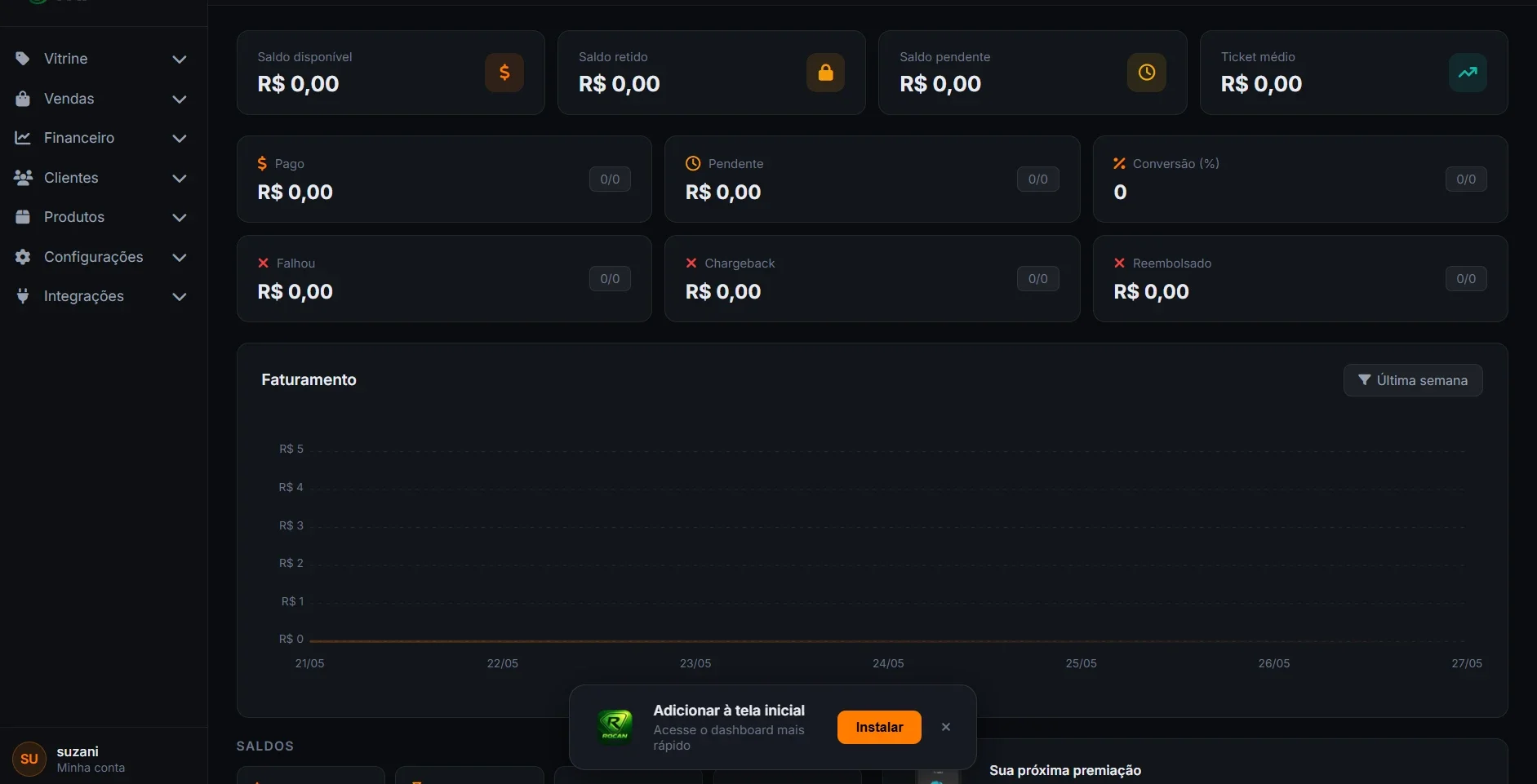This screenshot has width=1537, height=784.
Task: Expand the Vitrine menu chevron
Action: (x=180, y=60)
